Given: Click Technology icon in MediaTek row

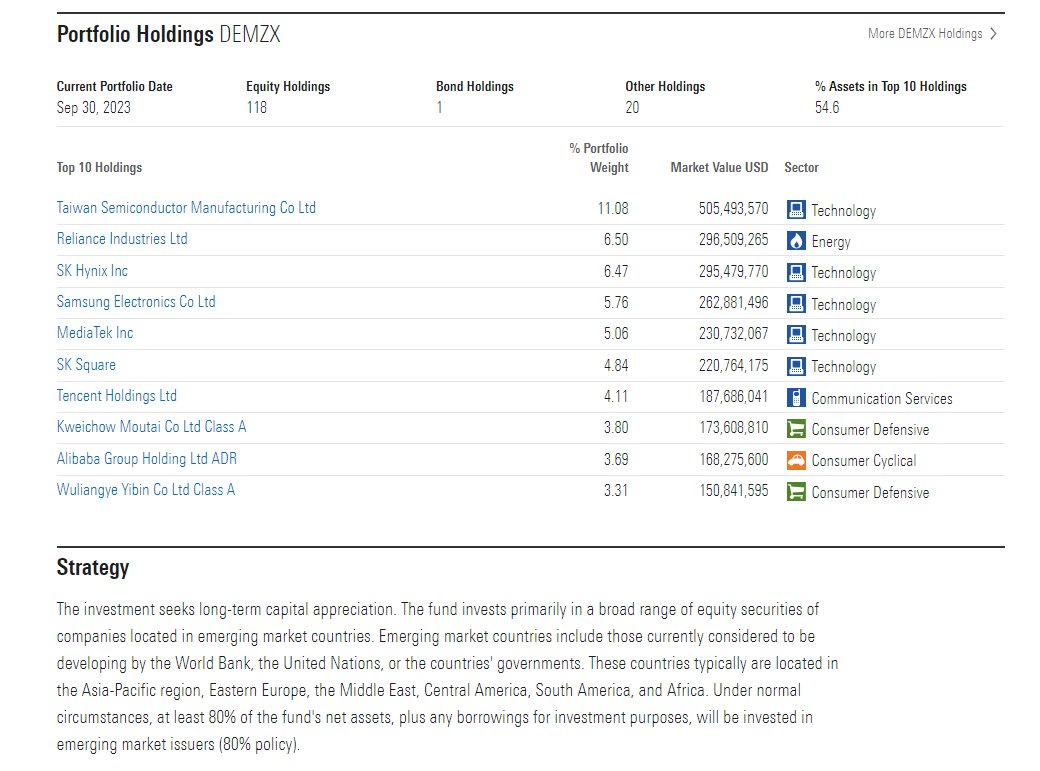Looking at the screenshot, I should (x=796, y=335).
